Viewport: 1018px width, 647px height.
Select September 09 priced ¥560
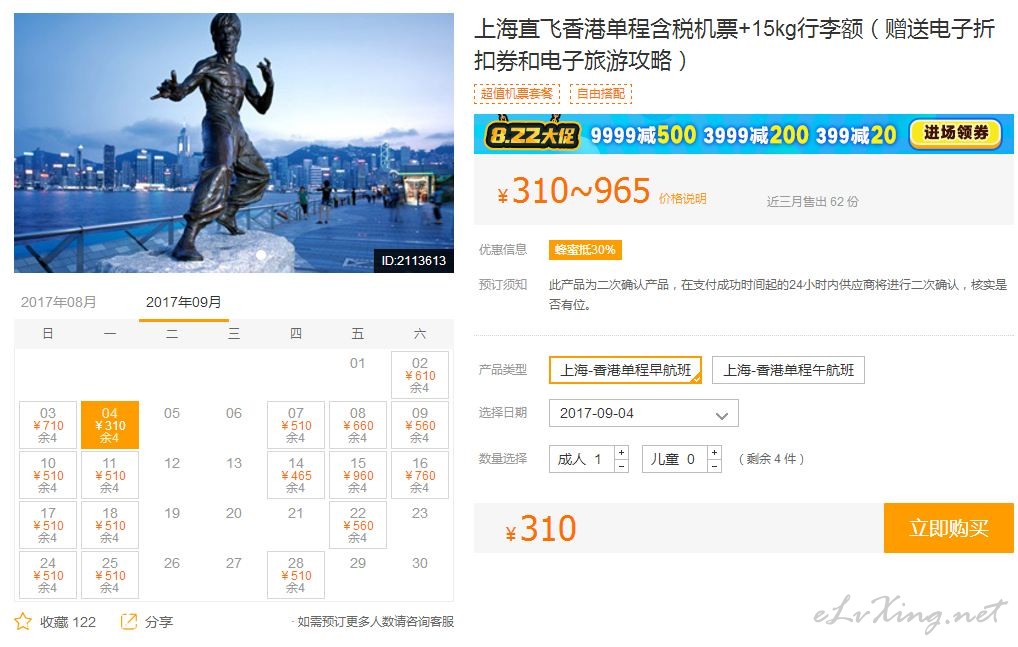point(420,425)
